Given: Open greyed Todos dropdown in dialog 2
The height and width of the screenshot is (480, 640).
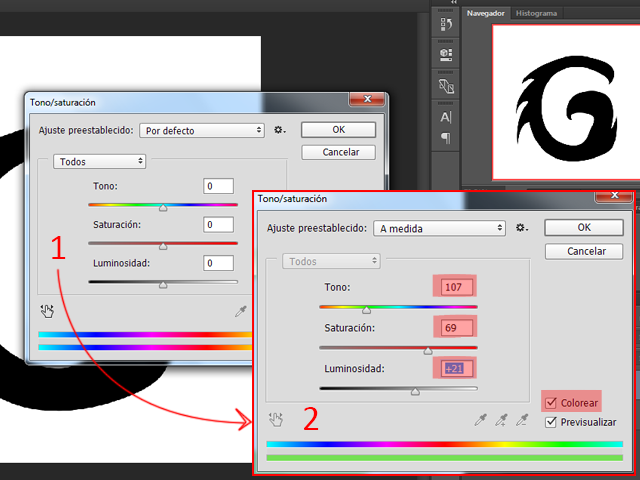Looking at the screenshot, I should (x=331, y=261).
